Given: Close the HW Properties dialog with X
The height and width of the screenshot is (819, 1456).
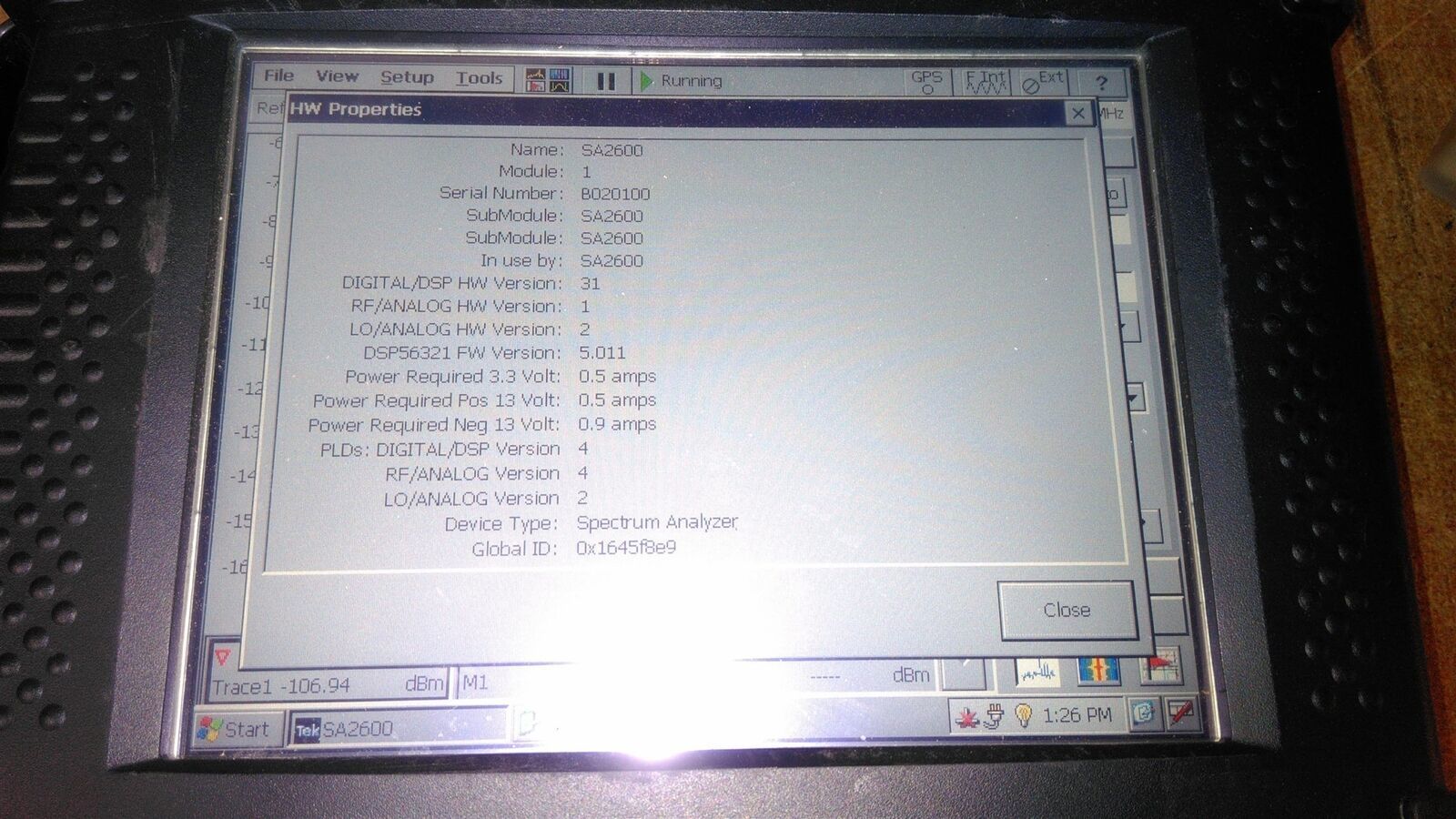Looking at the screenshot, I should coord(1078,114).
